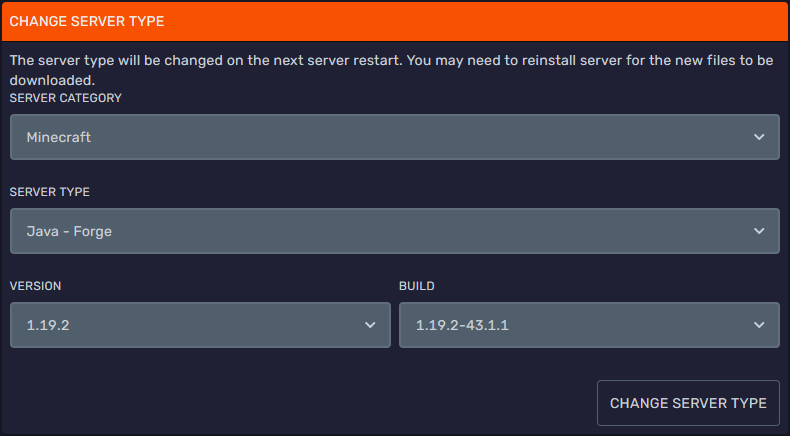Click the Server Type field label
Viewport: 790px width, 436px height.
point(50,191)
